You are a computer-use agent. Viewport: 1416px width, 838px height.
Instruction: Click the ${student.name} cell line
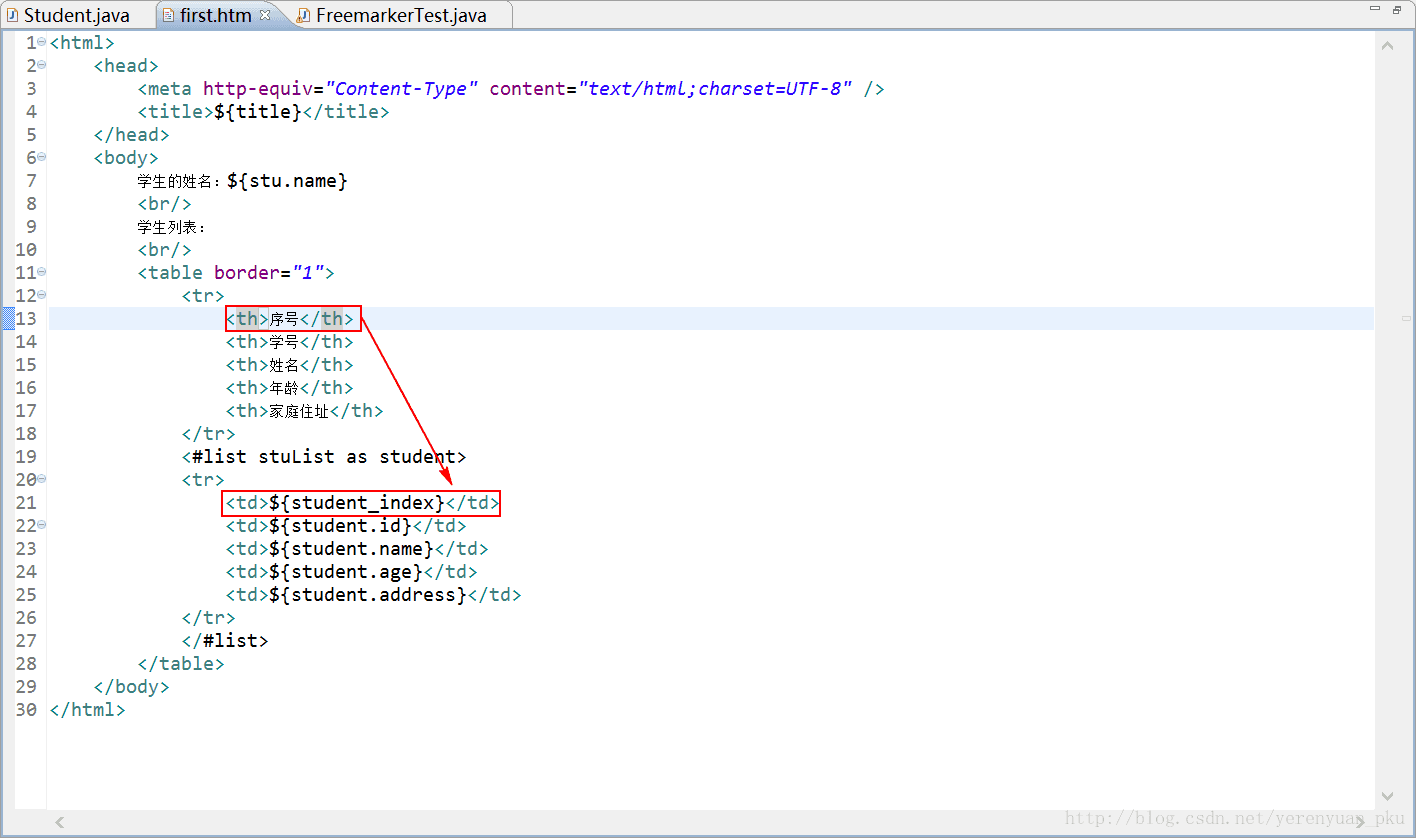[357, 548]
